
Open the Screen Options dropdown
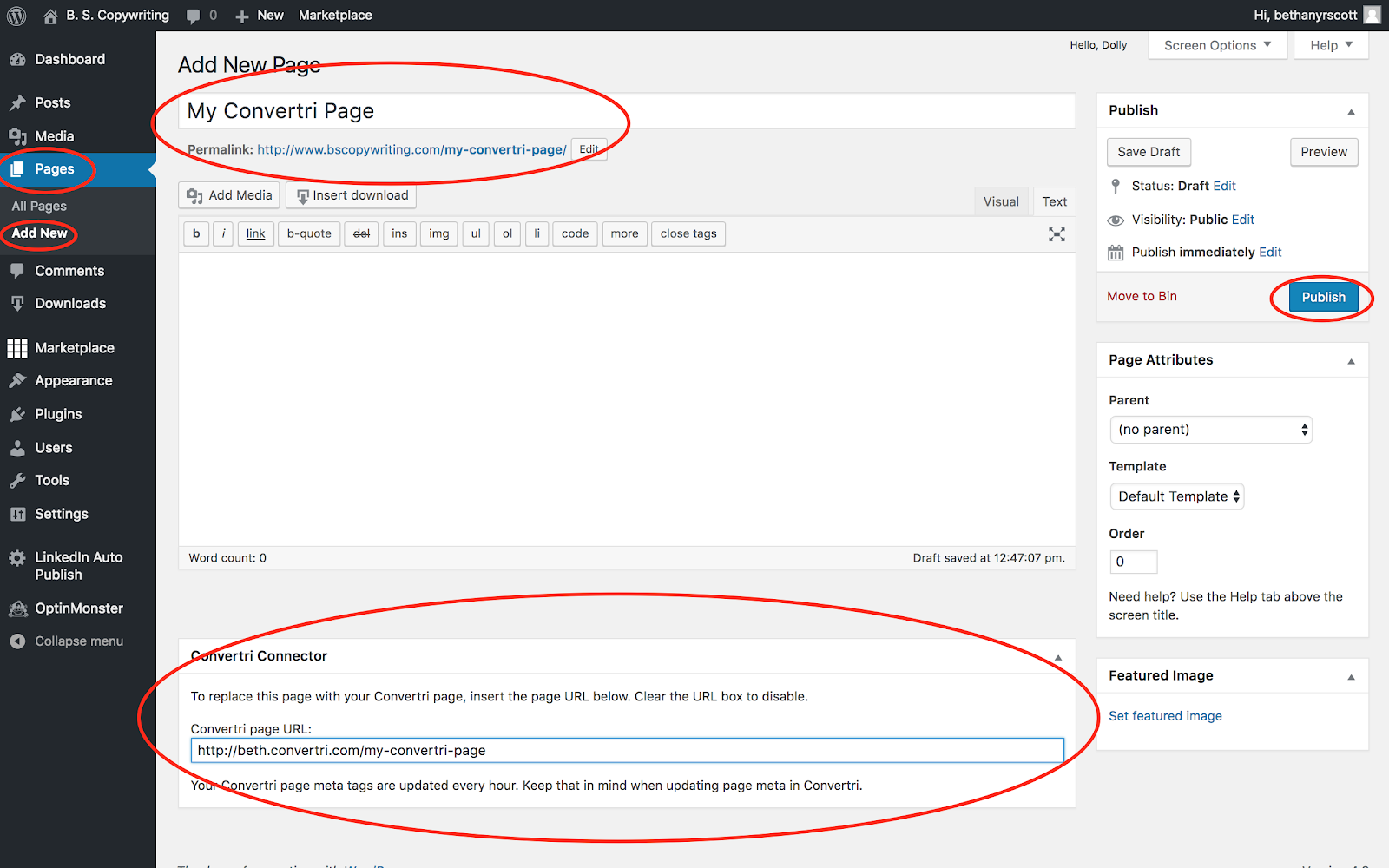tap(1217, 45)
